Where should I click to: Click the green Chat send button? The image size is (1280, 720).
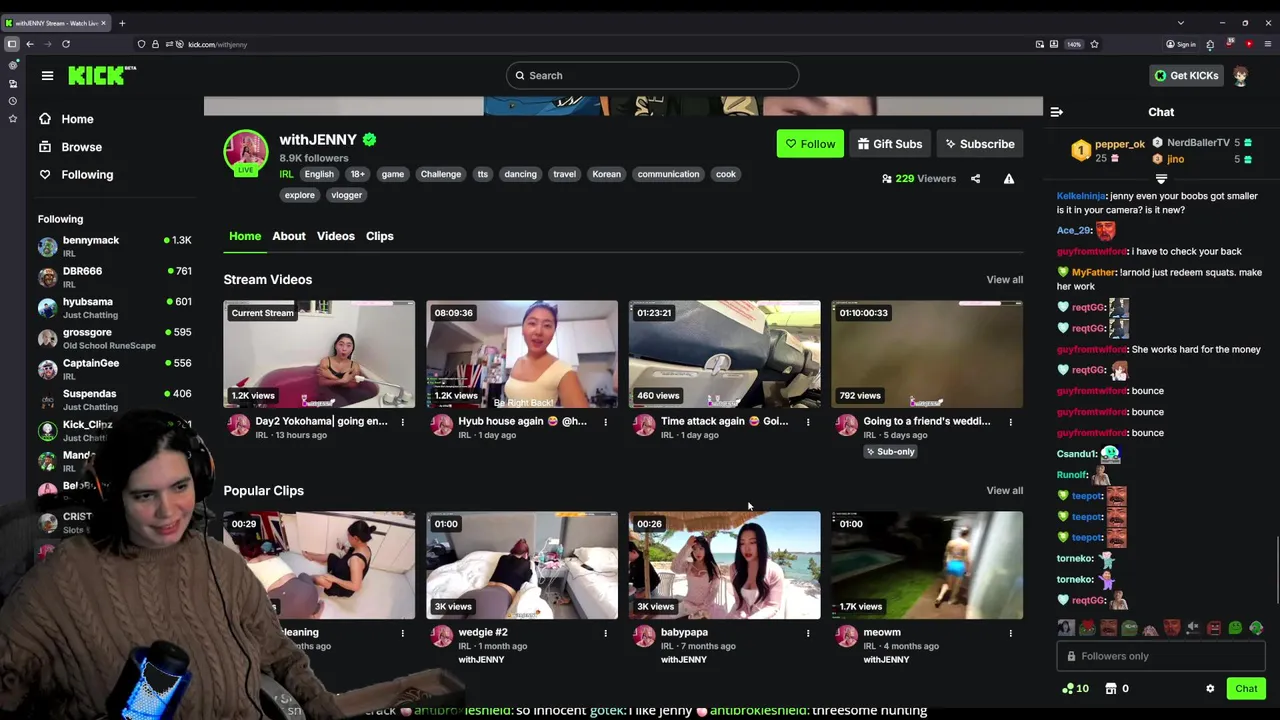click(1246, 689)
